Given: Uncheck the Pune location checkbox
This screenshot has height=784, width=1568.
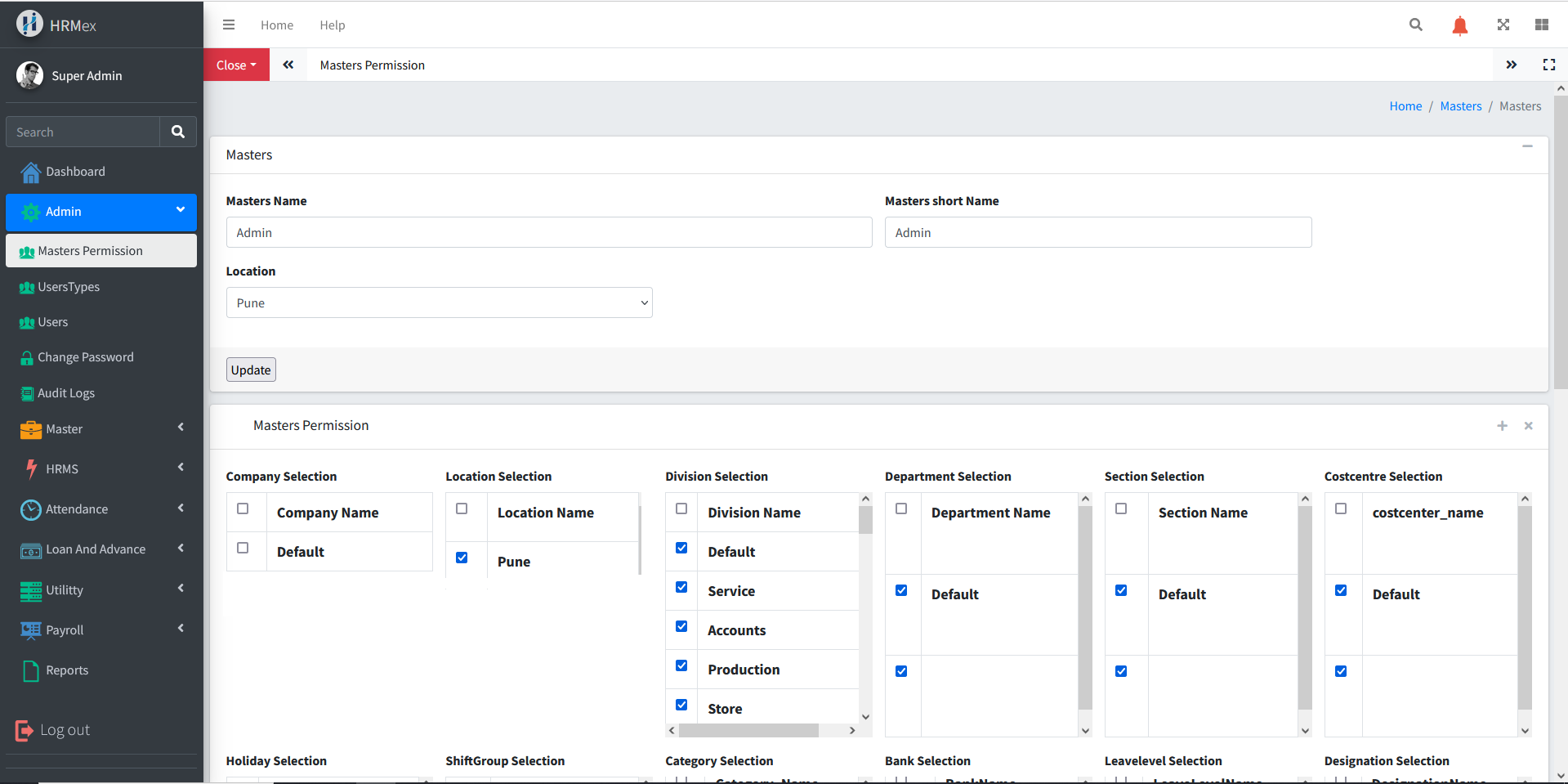Looking at the screenshot, I should (462, 558).
